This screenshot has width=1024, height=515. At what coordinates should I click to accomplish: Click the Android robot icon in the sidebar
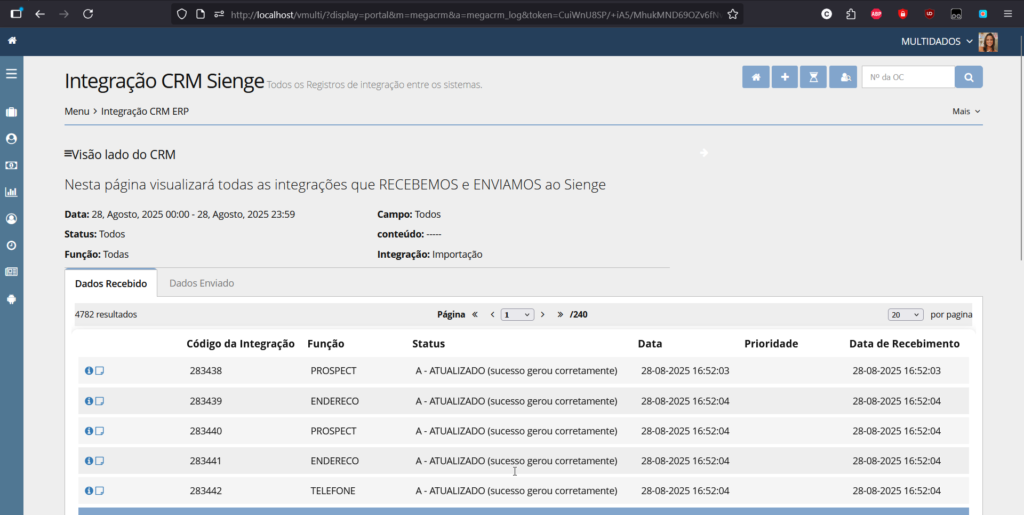pyautogui.click(x=11, y=298)
